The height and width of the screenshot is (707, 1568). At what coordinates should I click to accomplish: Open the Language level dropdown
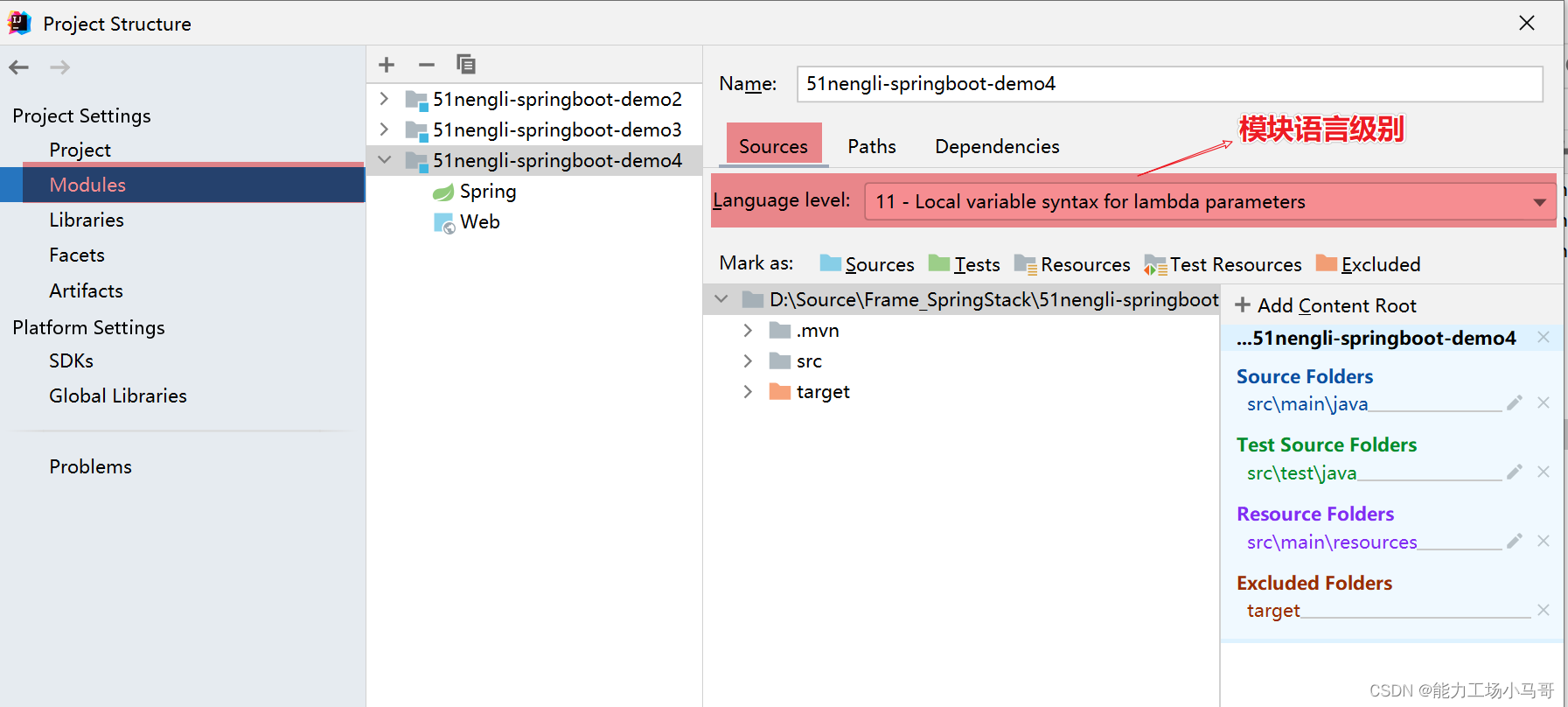1539,202
